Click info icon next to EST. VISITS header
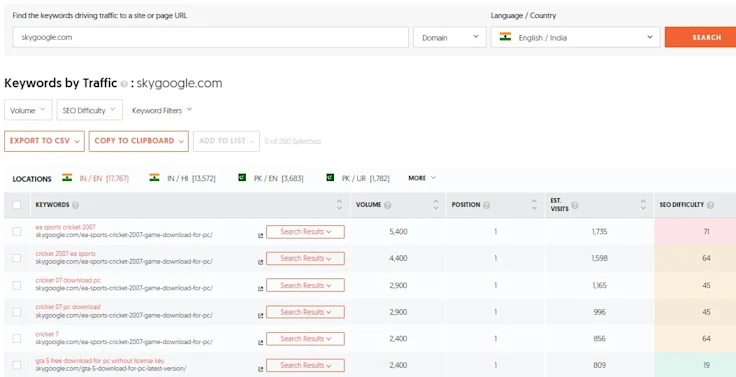This screenshot has width=736, height=377. tap(575, 205)
